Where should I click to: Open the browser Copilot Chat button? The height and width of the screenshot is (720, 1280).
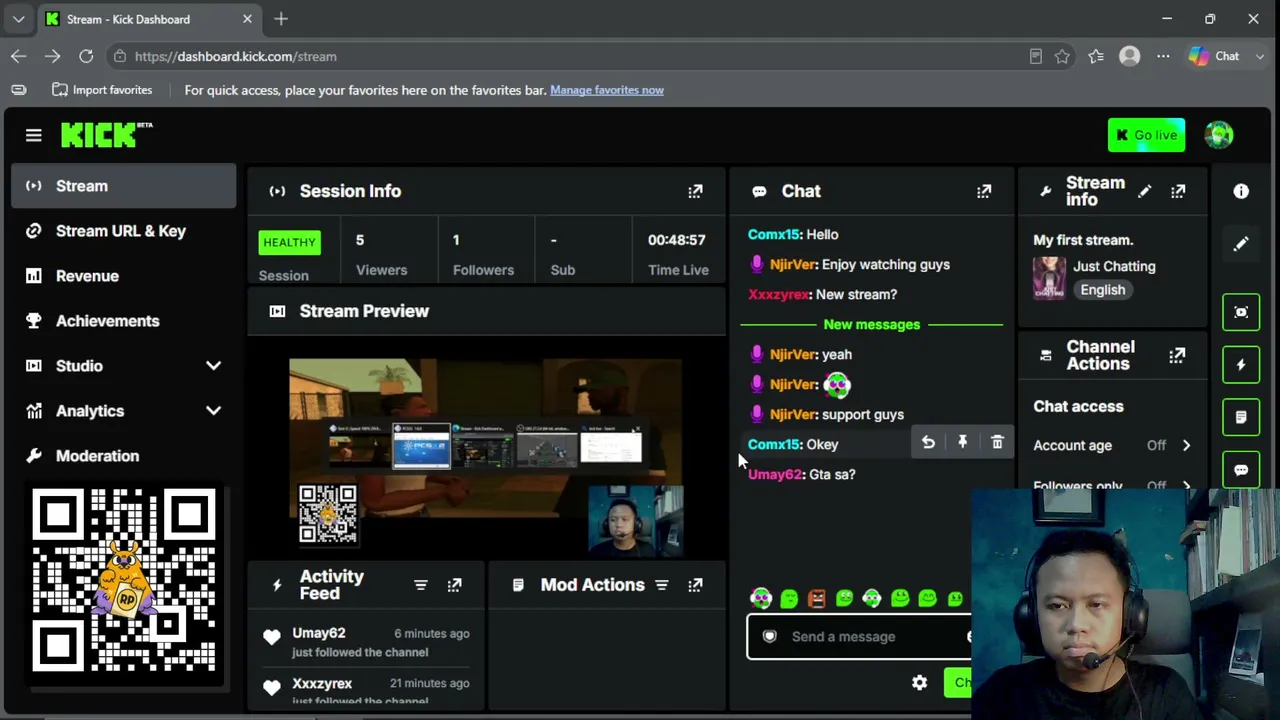(x=1214, y=56)
